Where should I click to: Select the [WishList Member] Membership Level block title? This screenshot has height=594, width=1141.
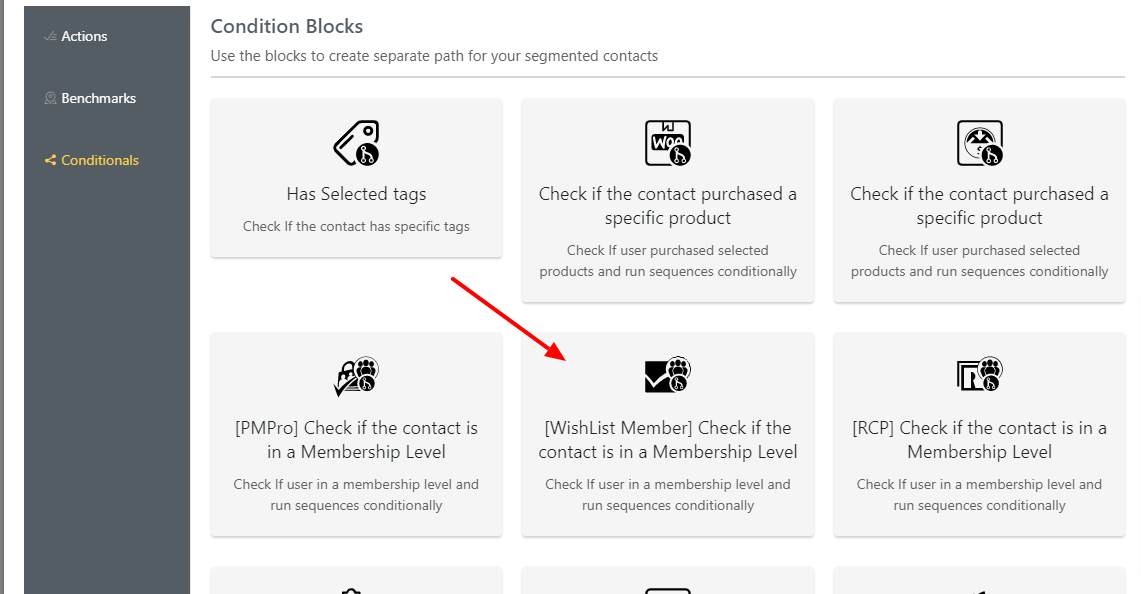tap(668, 440)
